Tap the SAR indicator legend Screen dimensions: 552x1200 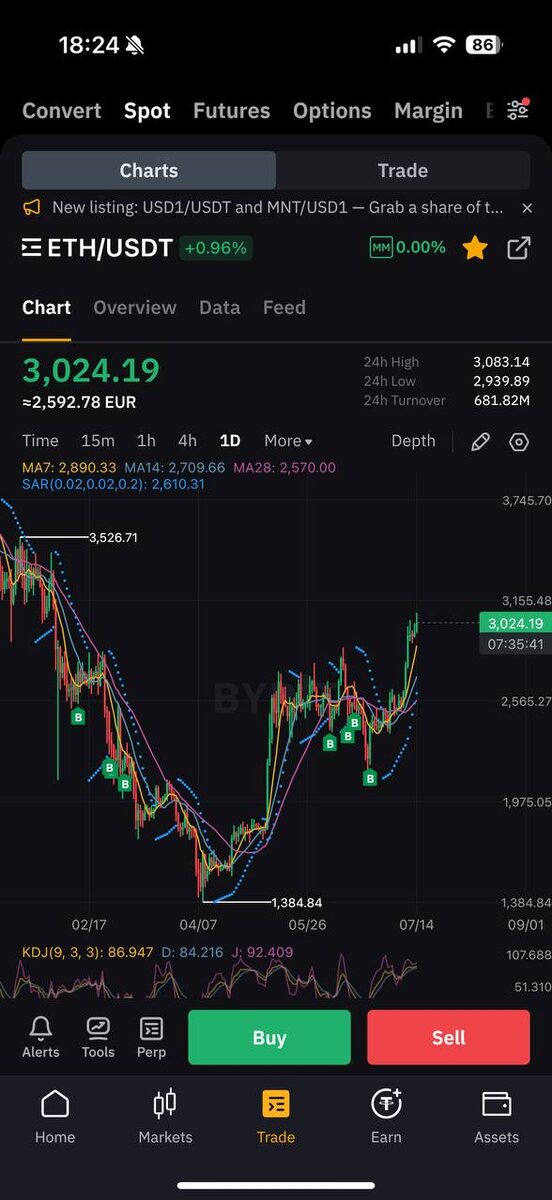(x=113, y=484)
